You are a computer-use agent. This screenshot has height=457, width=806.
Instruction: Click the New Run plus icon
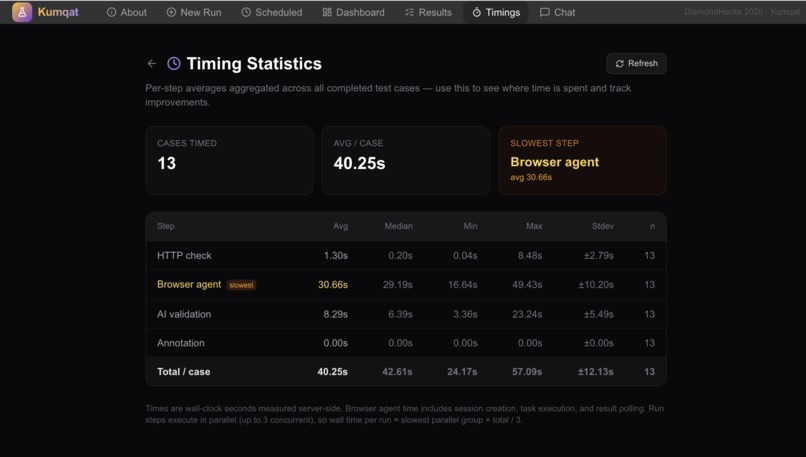click(x=171, y=12)
